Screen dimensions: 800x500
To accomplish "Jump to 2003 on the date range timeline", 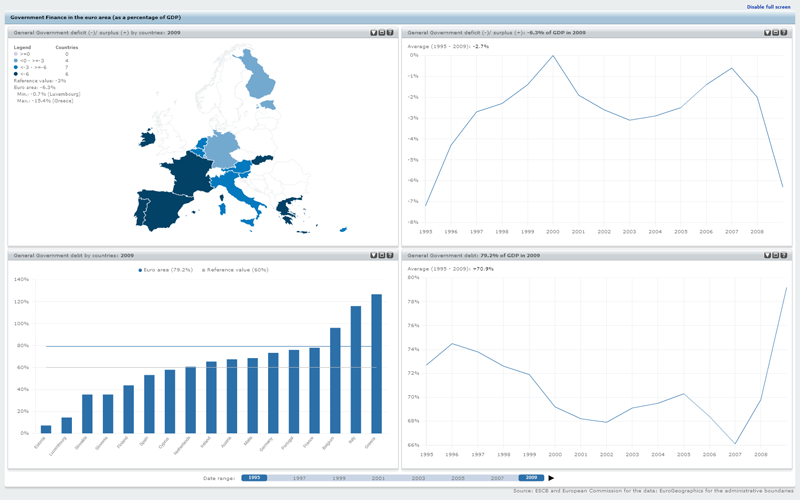I will point(416,479).
